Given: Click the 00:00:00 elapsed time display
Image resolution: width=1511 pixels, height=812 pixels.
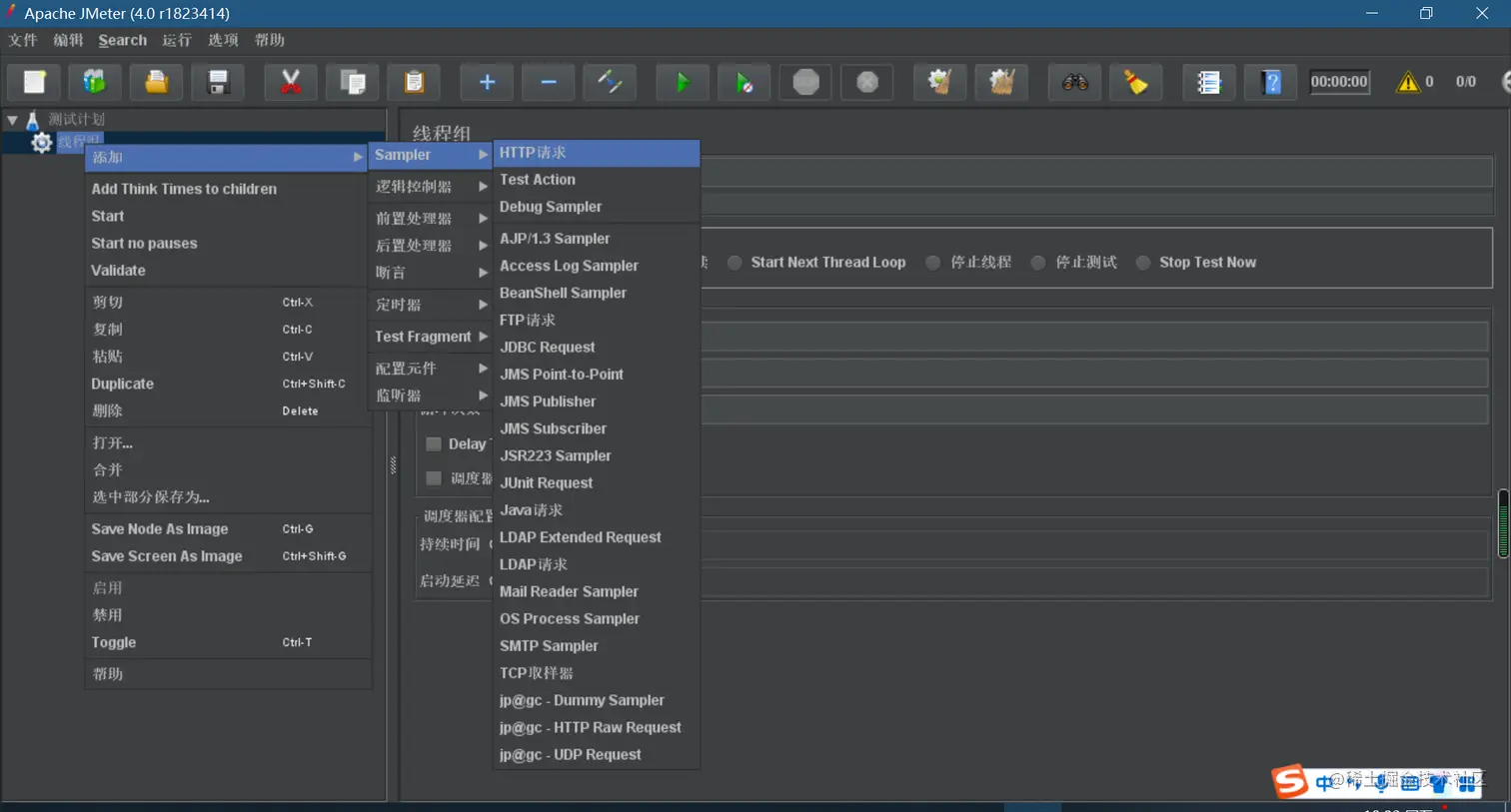Looking at the screenshot, I should click(x=1339, y=82).
